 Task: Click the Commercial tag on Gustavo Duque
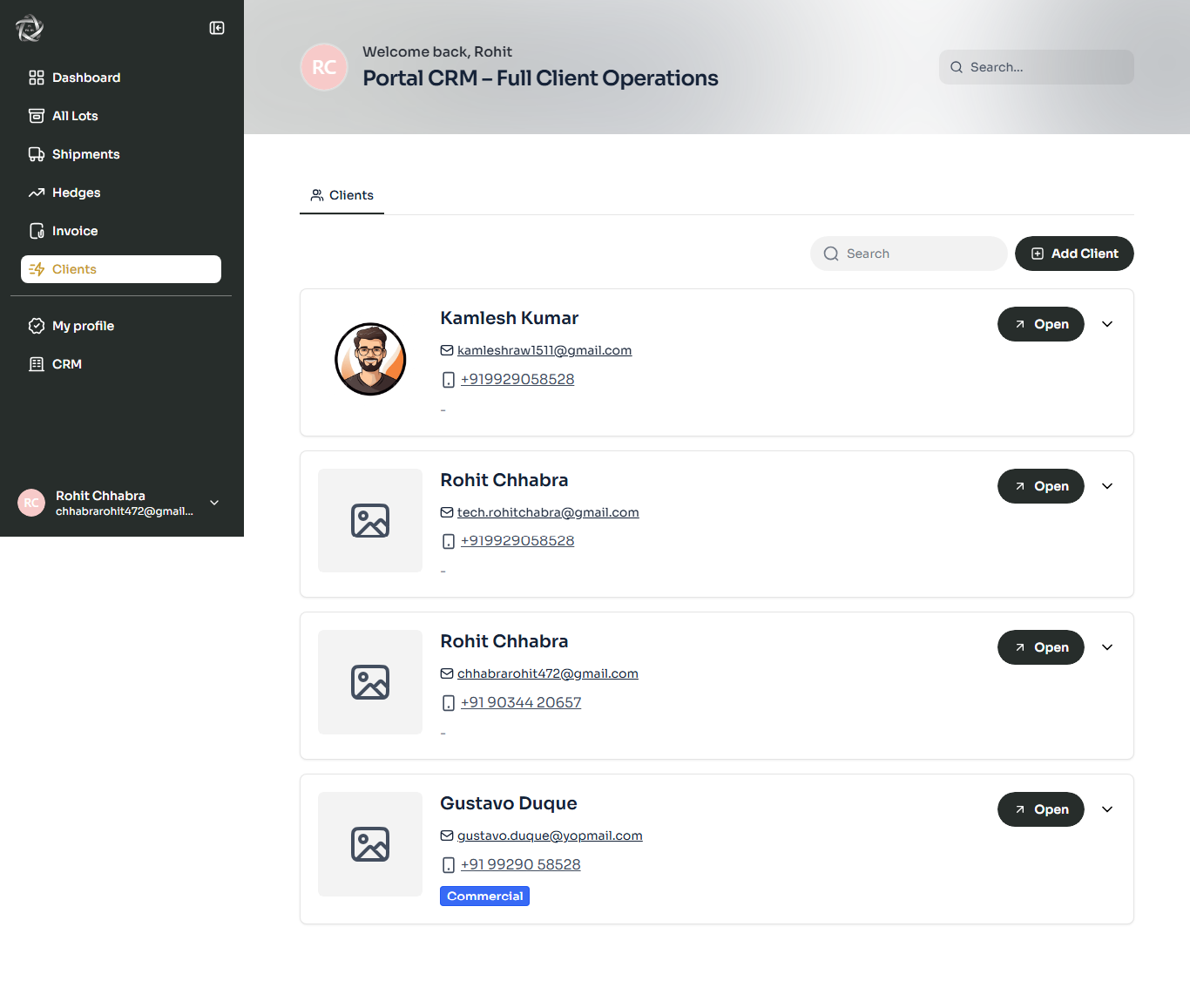[484, 896]
